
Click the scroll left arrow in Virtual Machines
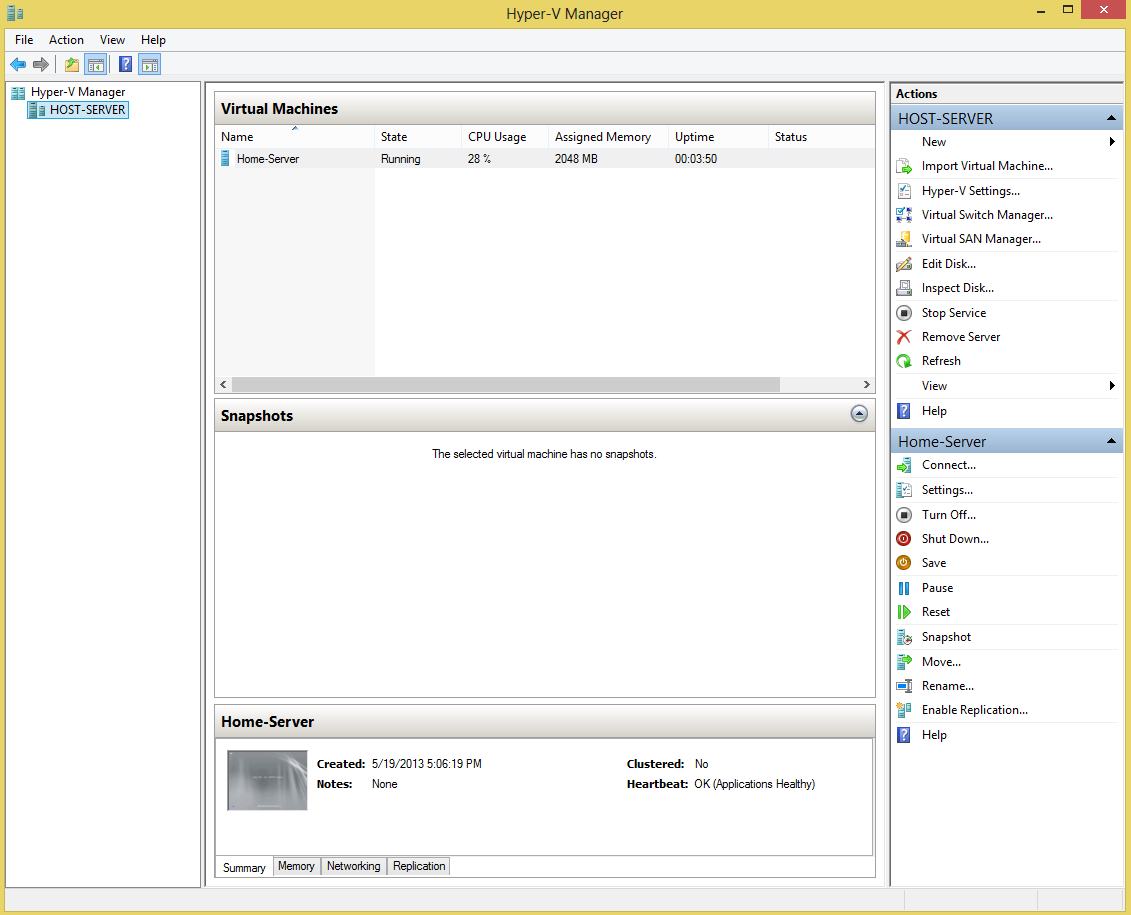[223, 385]
